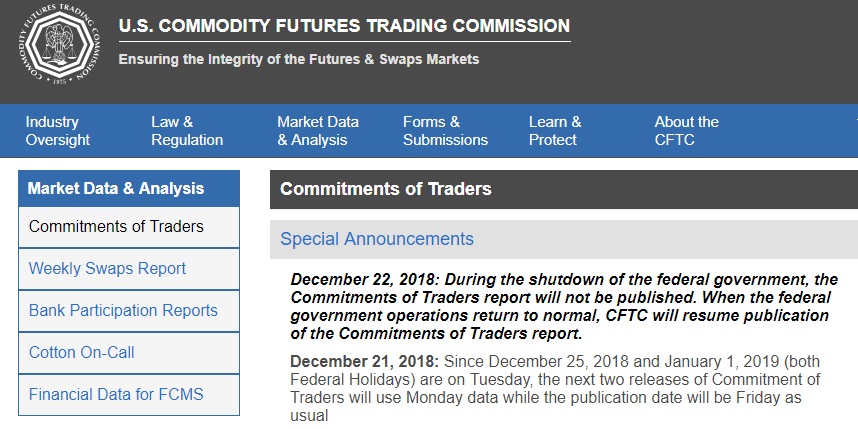Viewport: 858px width, 429px height.
Task: Select the Cotton On-Call sidebar link
Action: pyautogui.click(x=82, y=352)
